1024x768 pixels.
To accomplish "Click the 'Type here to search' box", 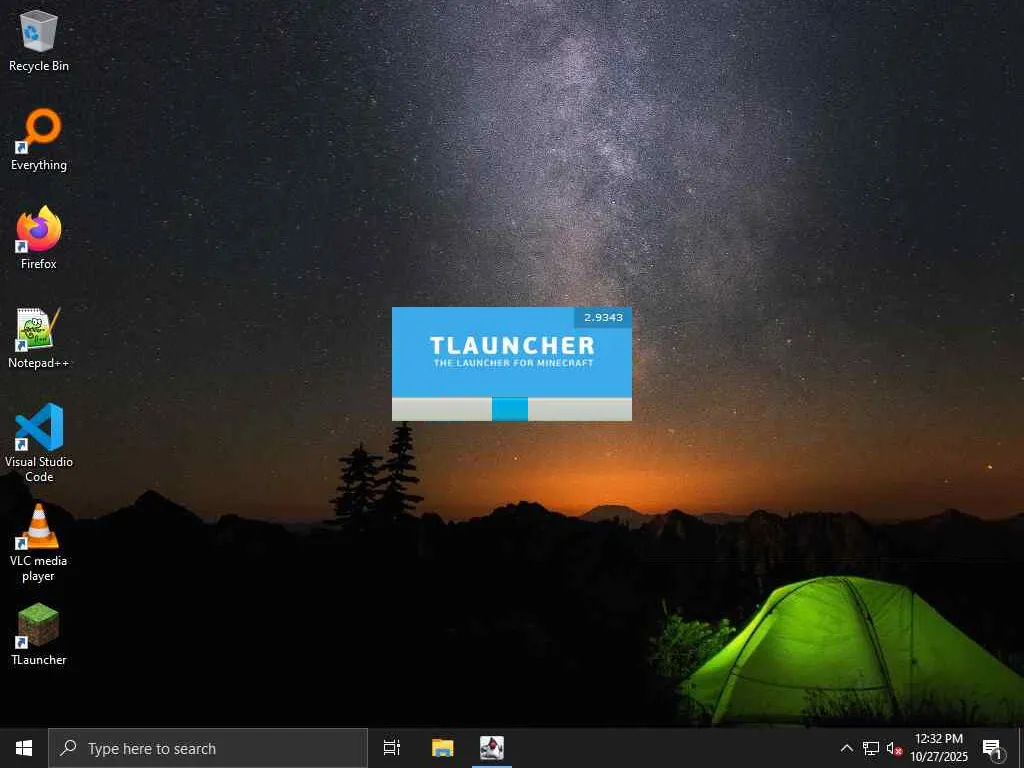I will tap(208, 748).
